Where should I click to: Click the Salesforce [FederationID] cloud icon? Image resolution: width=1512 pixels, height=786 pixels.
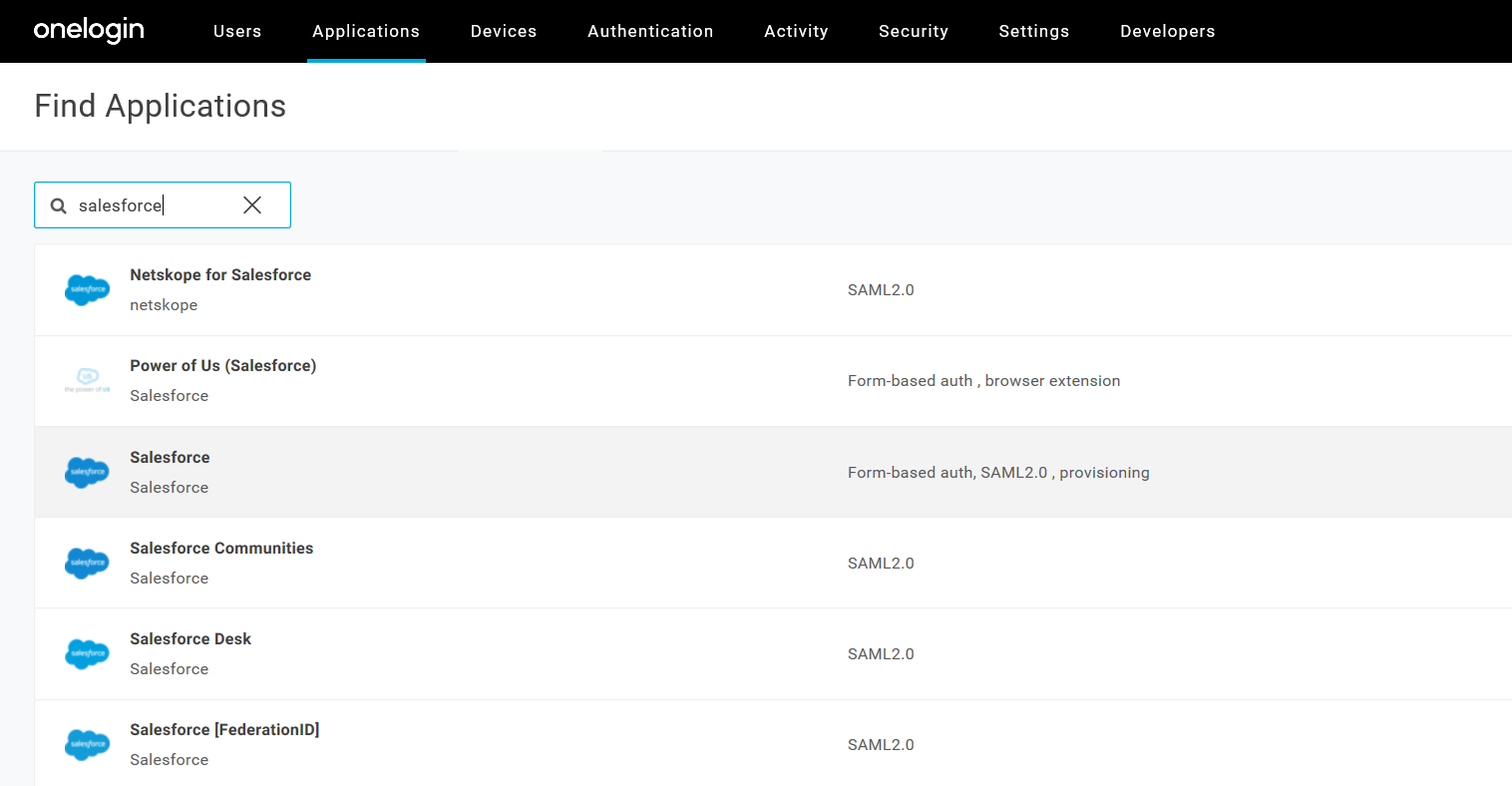pos(87,744)
